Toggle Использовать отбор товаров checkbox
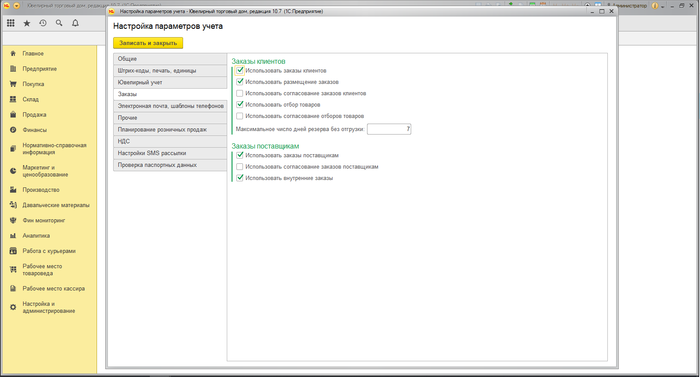The width and height of the screenshot is (700, 377). [x=240, y=105]
